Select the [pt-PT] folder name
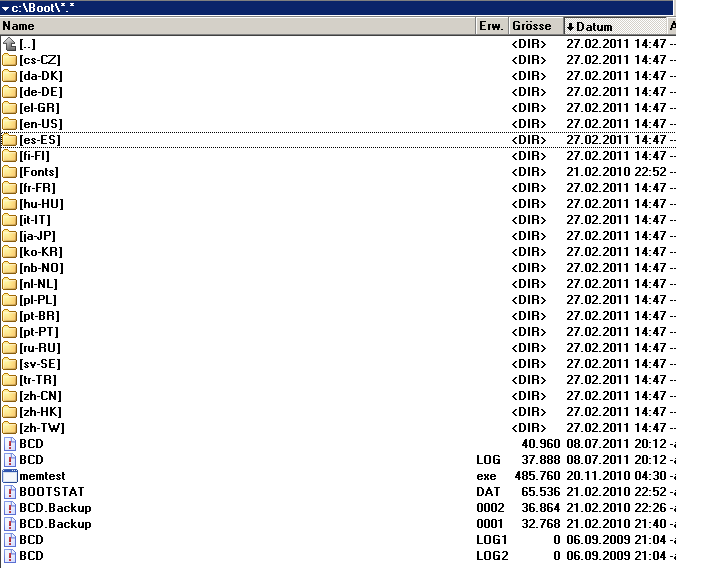The width and height of the screenshot is (720, 568). pos(39,332)
